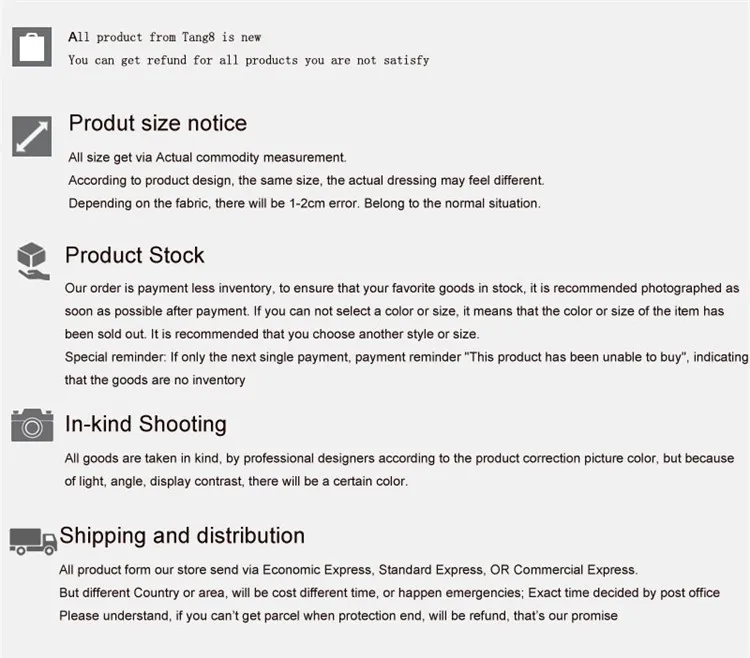
Task: Click the delivery truck icon
Action: [33, 542]
